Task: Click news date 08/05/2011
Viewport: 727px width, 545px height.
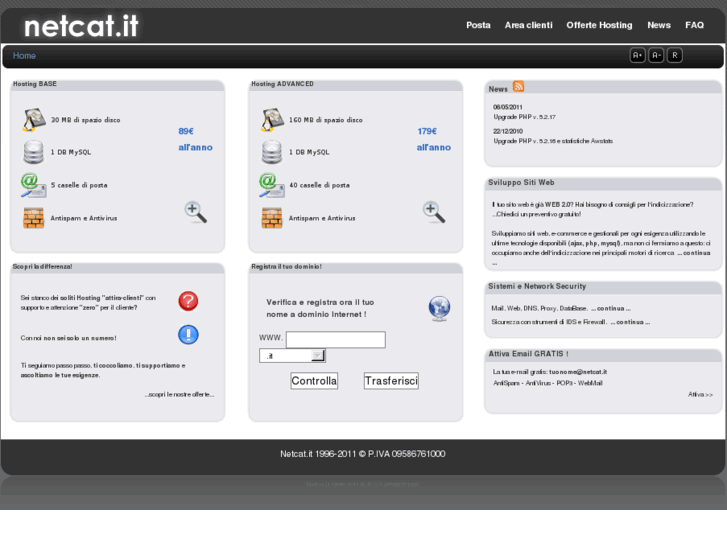Action: point(508,107)
